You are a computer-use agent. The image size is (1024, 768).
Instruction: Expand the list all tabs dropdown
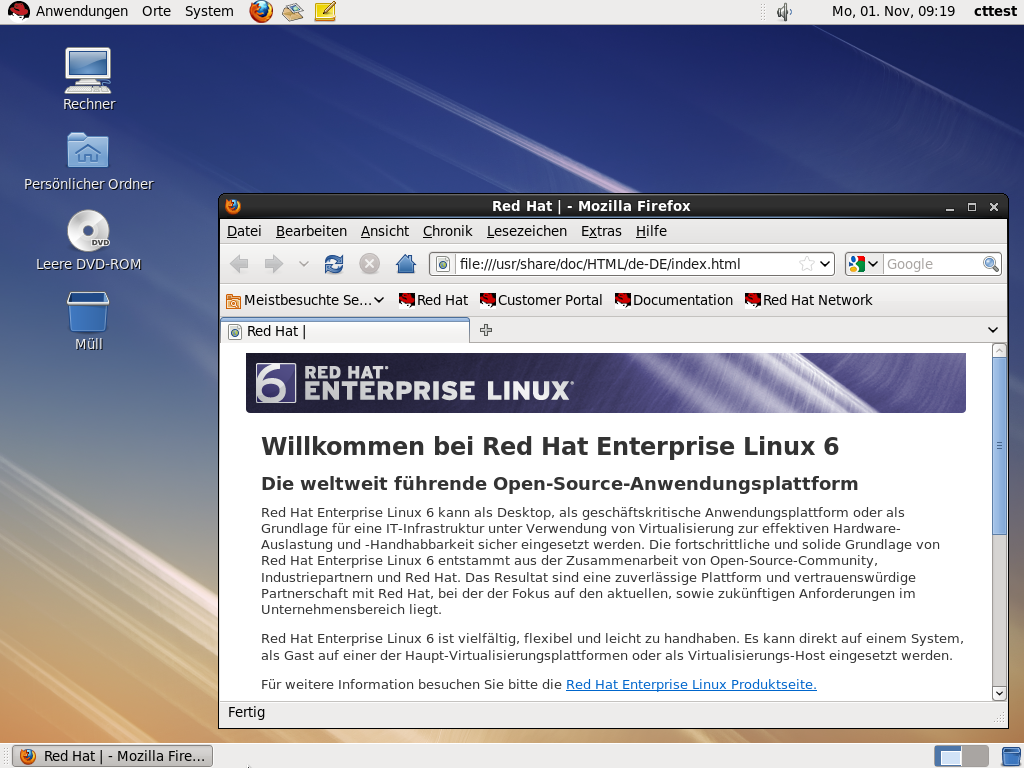pyautogui.click(x=993, y=330)
